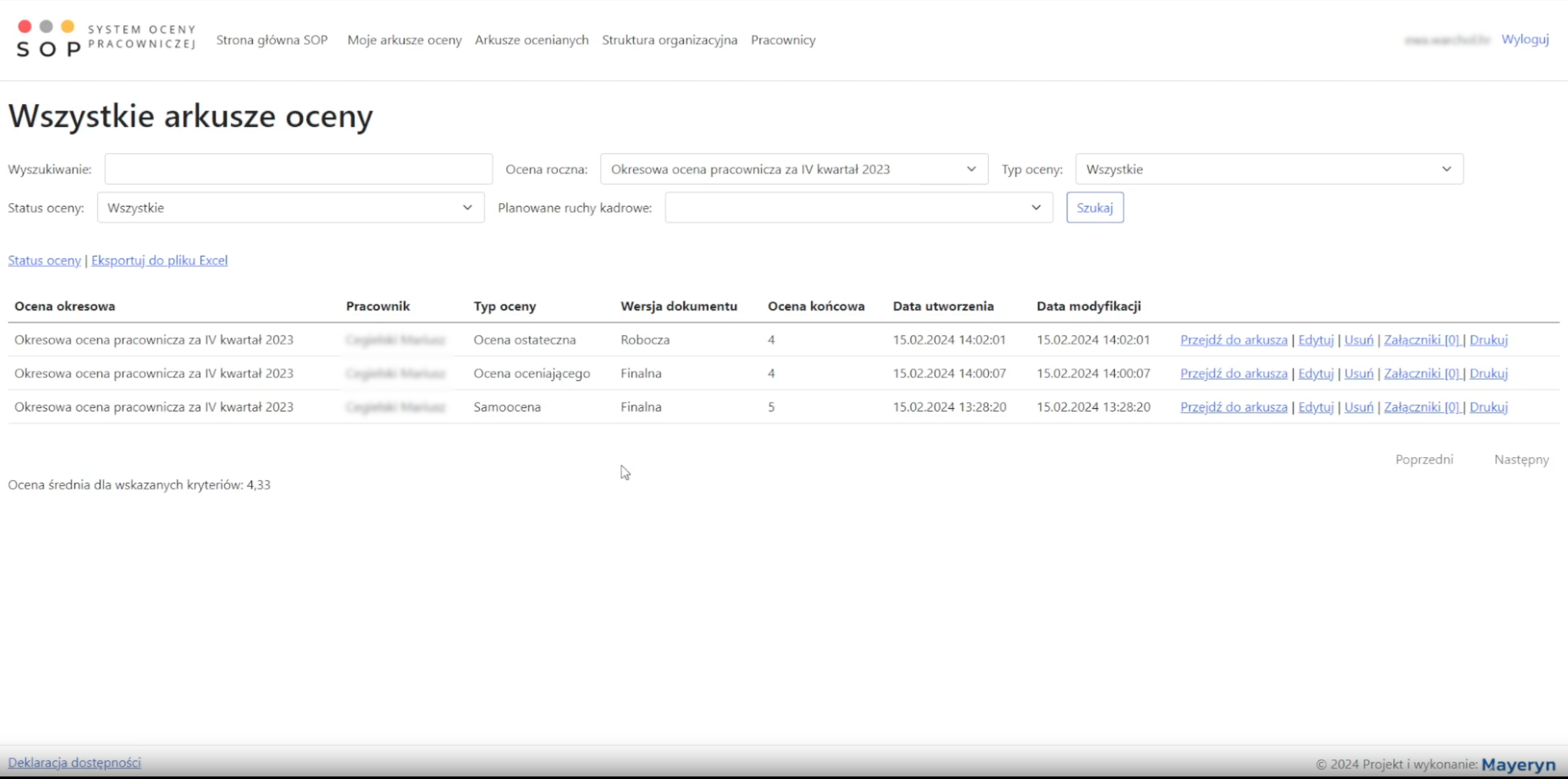1568x779 pixels.
Task: Click the Ocena okresowa column header
Action: tap(65, 306)
